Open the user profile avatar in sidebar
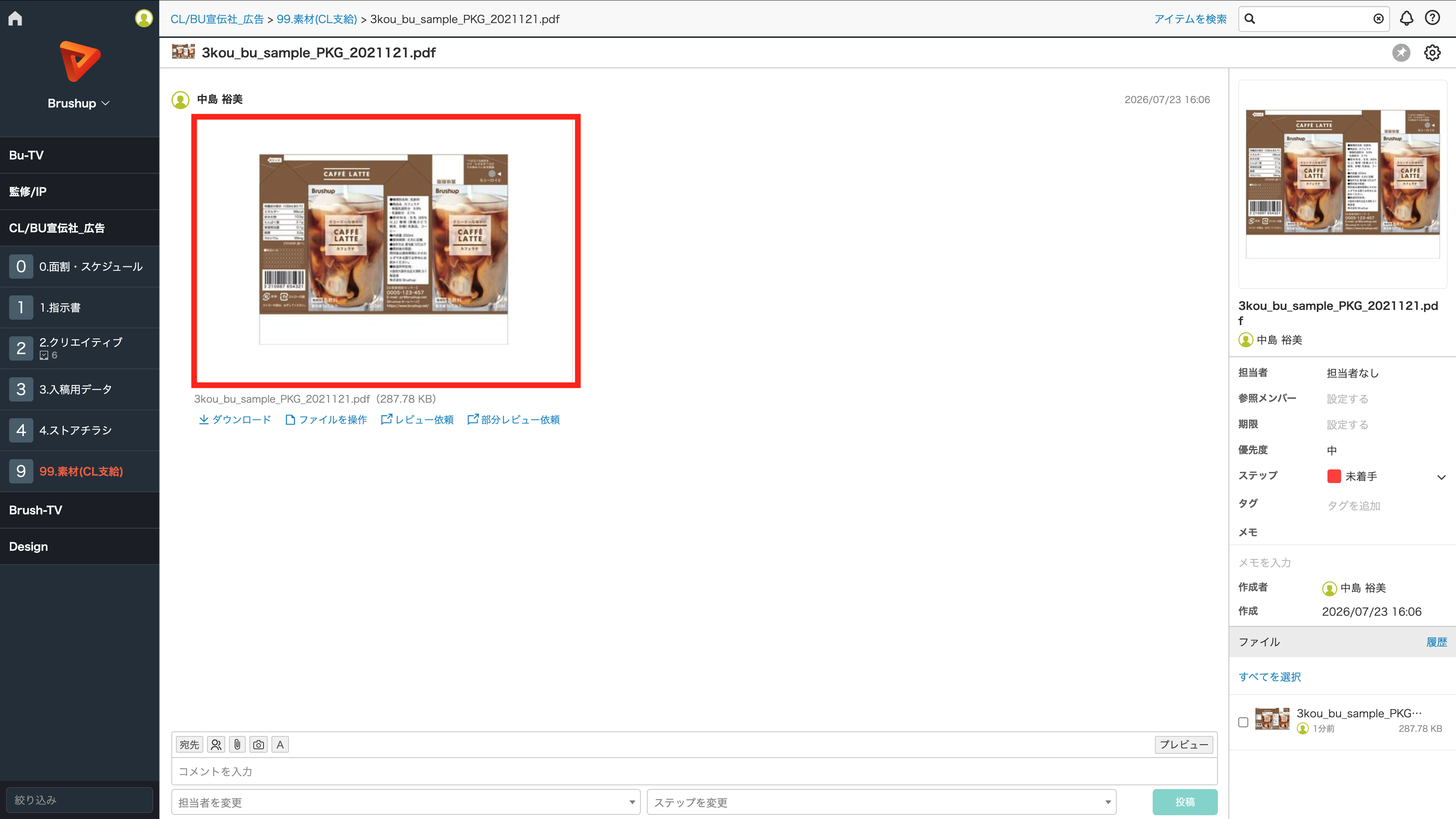This screenshot has height=819, width=1456. [x=144, y=19]
